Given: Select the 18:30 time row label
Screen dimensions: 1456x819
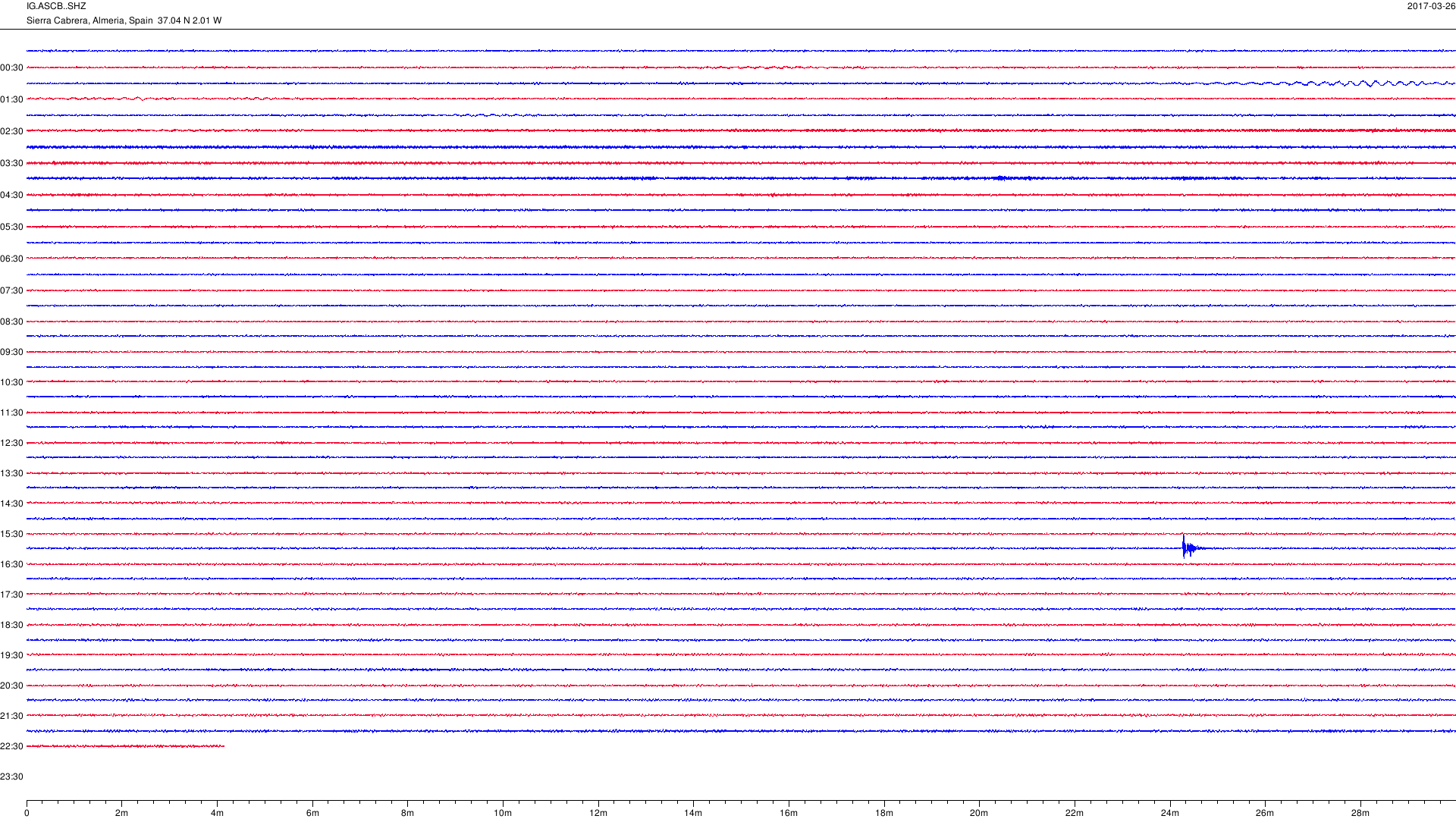Looking at the screenshot, I should point(11,626).
